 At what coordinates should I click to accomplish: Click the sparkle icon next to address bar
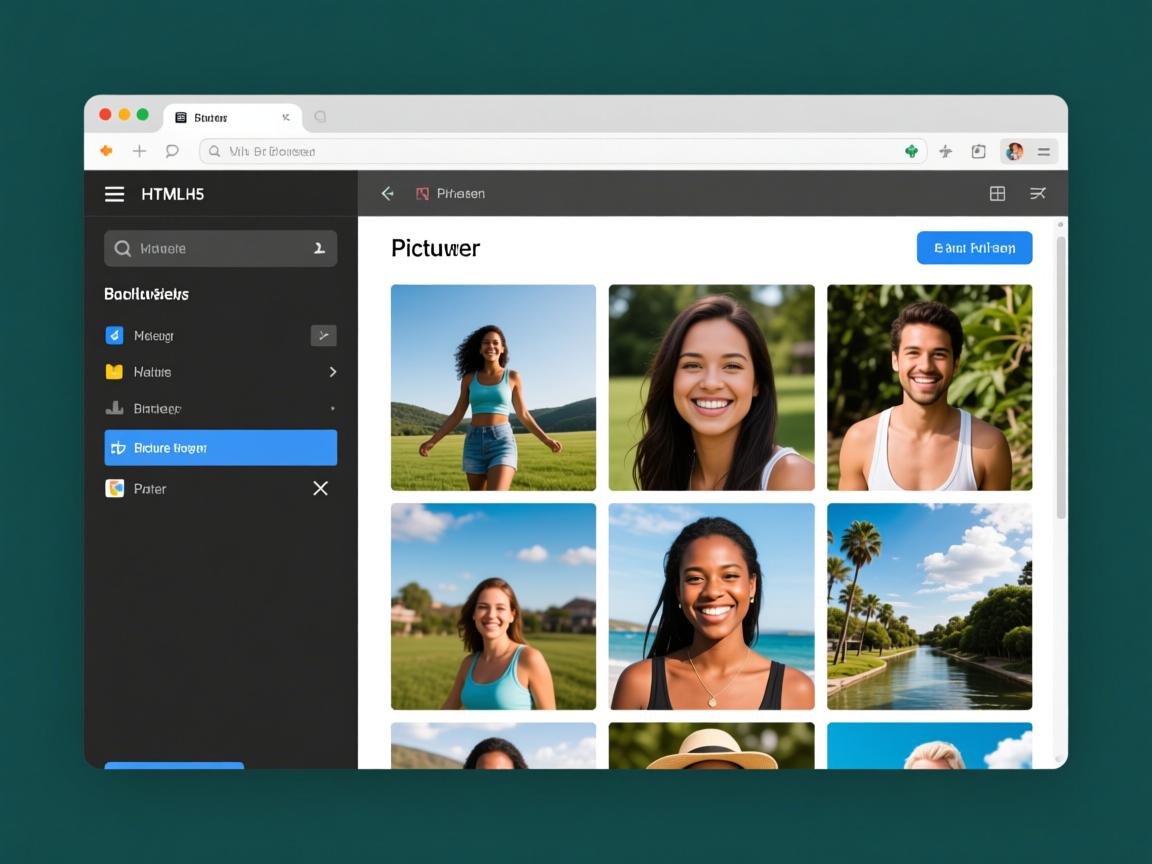click(x=946, y=151)
